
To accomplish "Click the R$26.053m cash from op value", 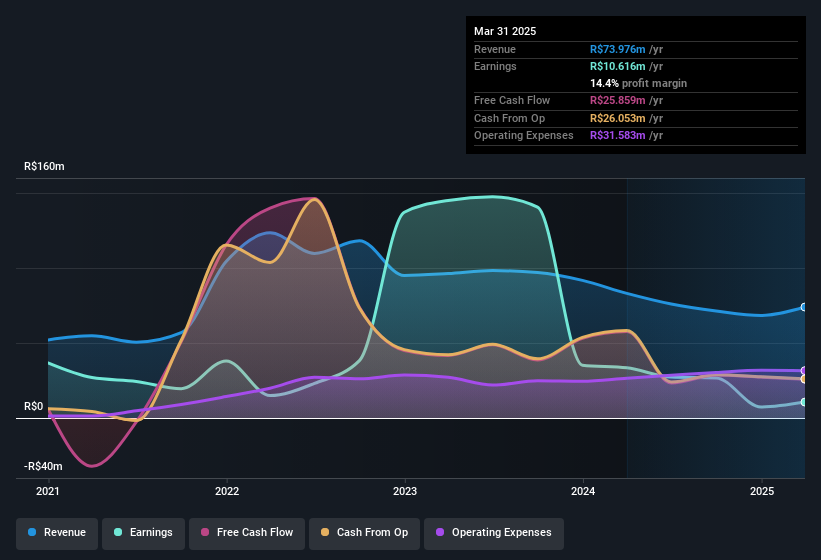I will 617,118.
